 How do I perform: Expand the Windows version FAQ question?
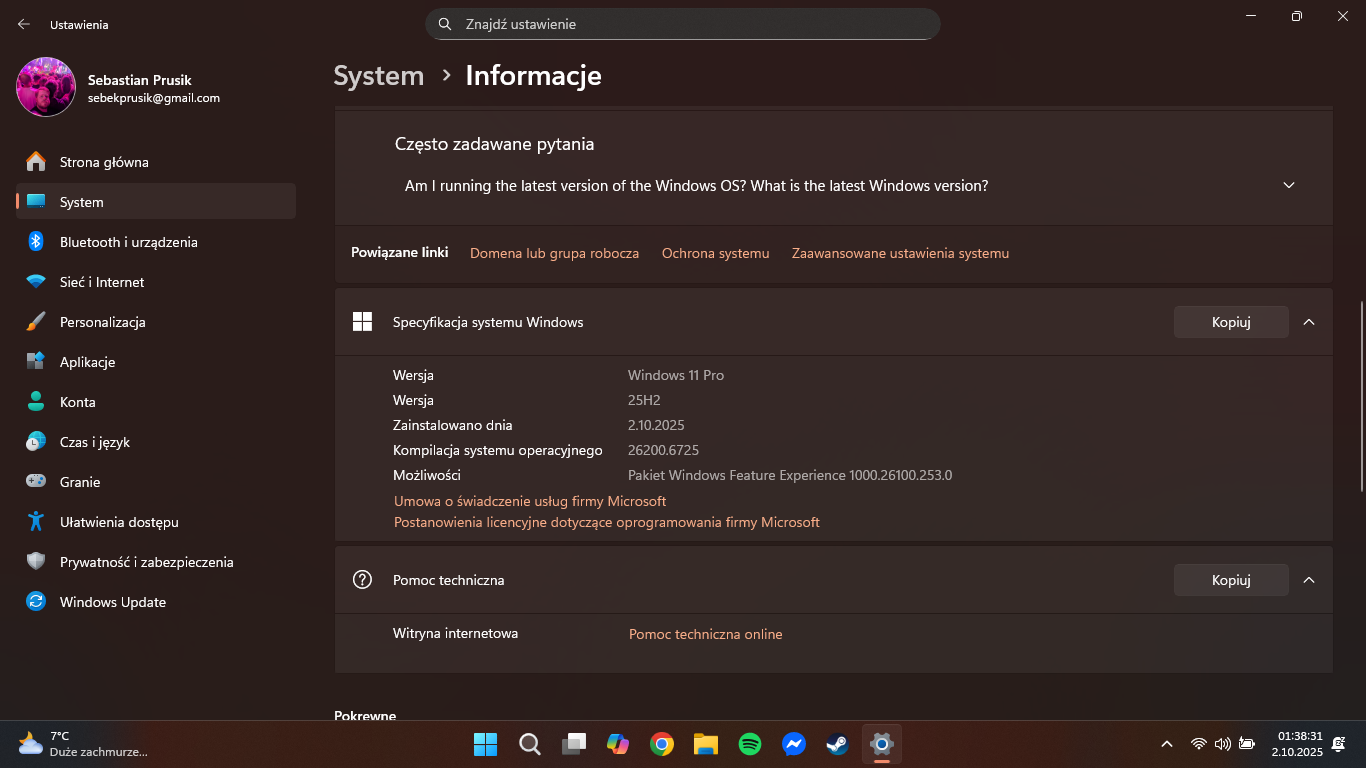[x=1288, y=186]
